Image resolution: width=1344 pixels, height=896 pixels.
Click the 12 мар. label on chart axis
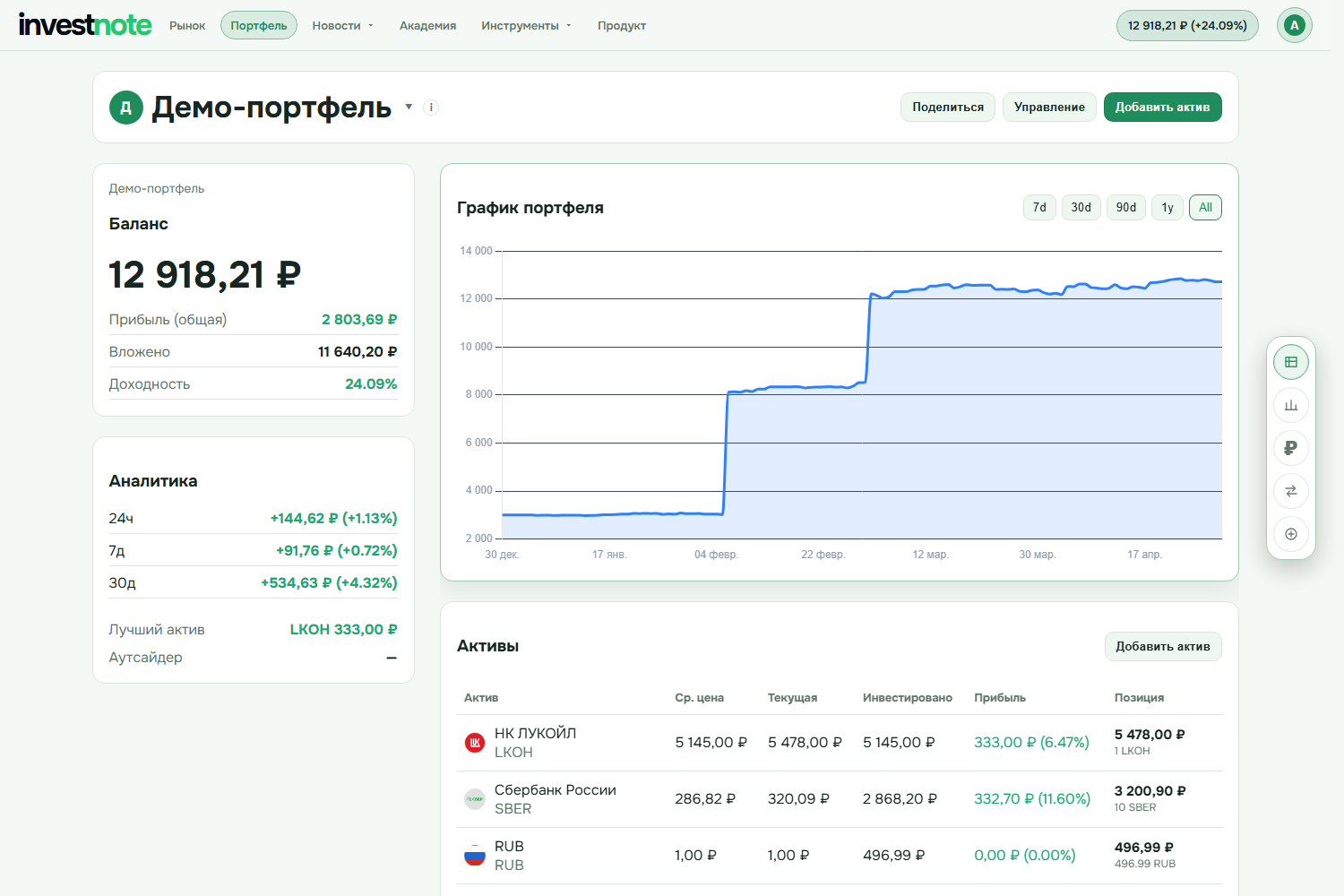(930, 555)
